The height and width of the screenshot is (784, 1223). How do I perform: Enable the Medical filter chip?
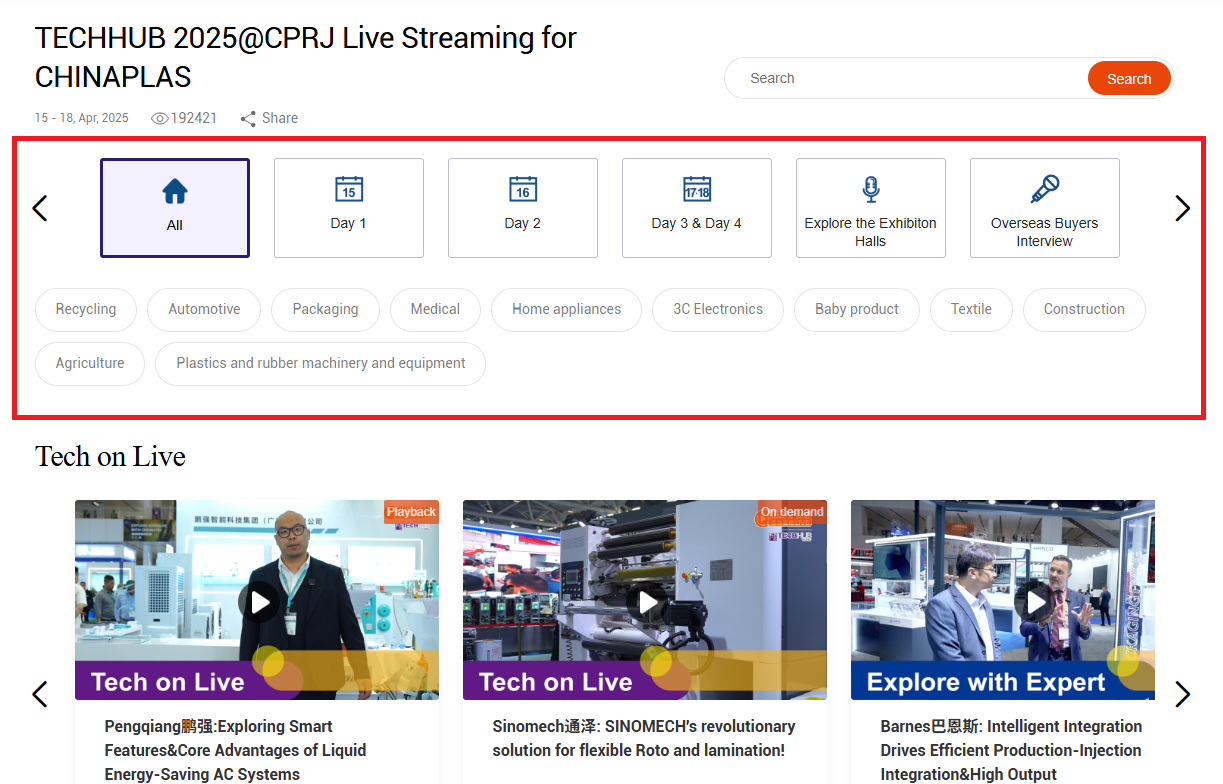(x=435, y=310)
